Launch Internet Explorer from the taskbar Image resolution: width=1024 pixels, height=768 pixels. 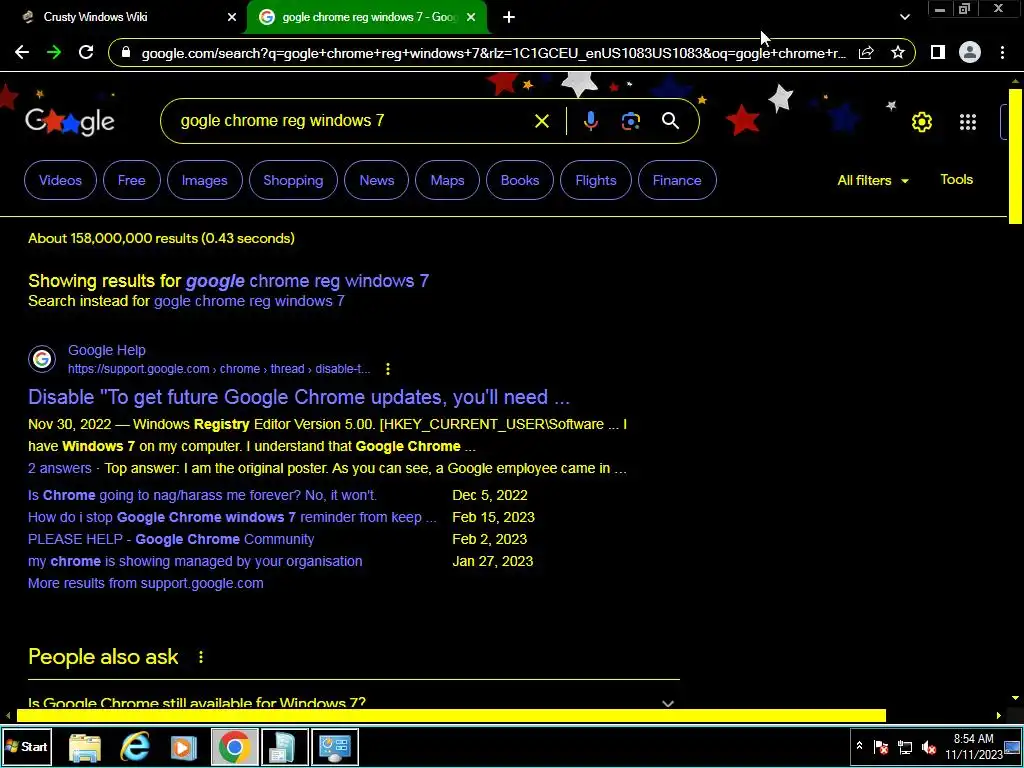tap(135, 747)
